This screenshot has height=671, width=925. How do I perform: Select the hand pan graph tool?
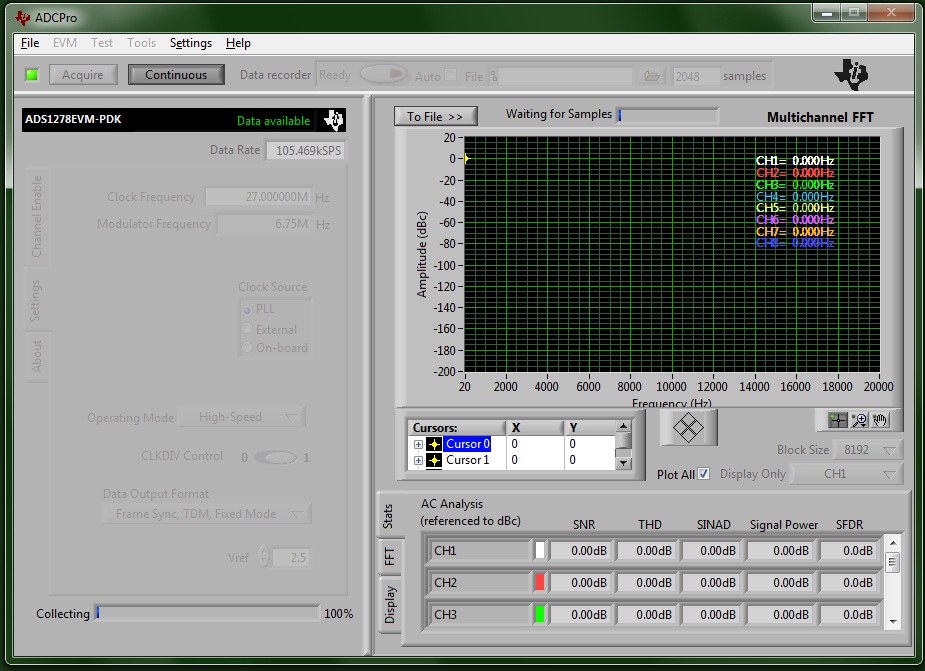point(879,420)
